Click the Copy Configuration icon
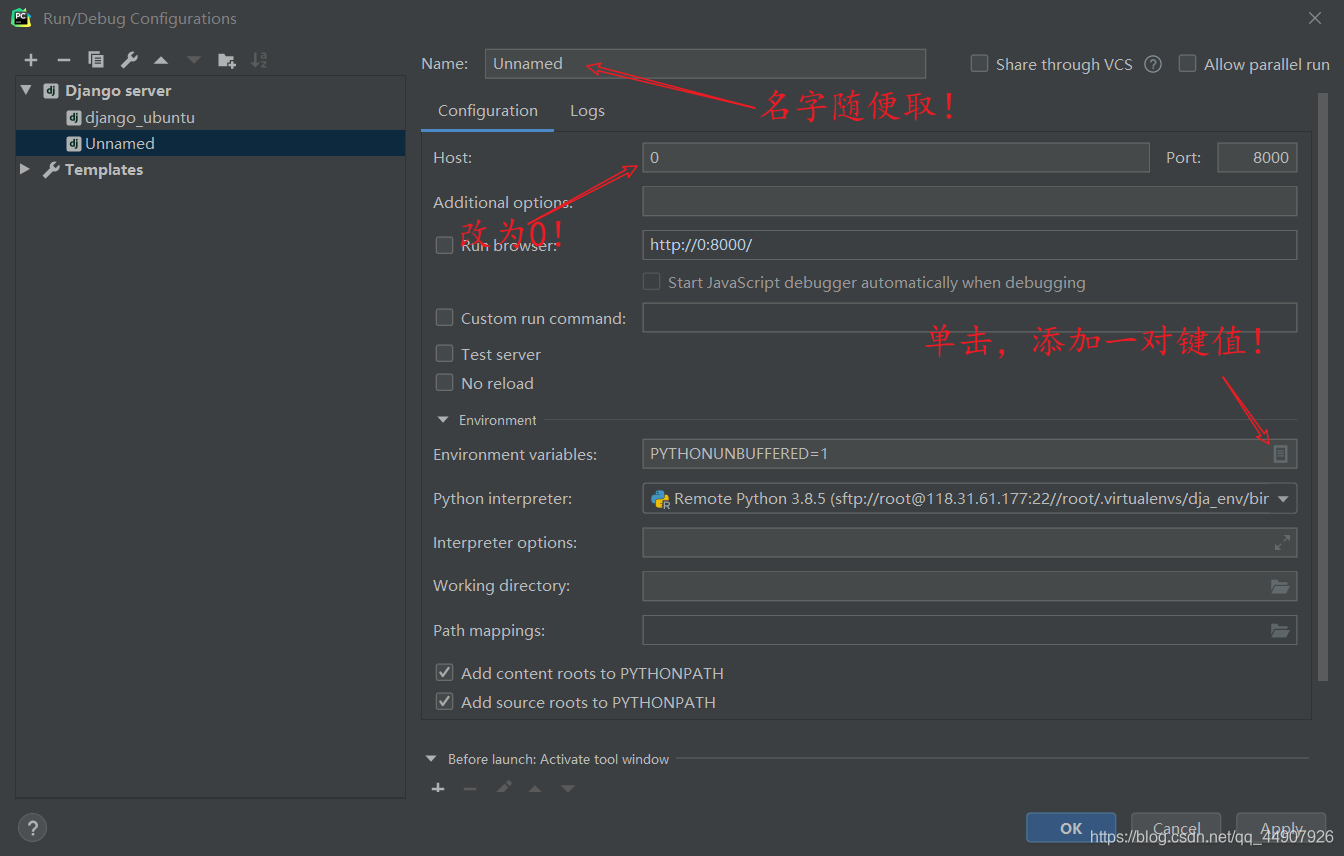This screenshot has height=856, width=1344. [96, 60]
